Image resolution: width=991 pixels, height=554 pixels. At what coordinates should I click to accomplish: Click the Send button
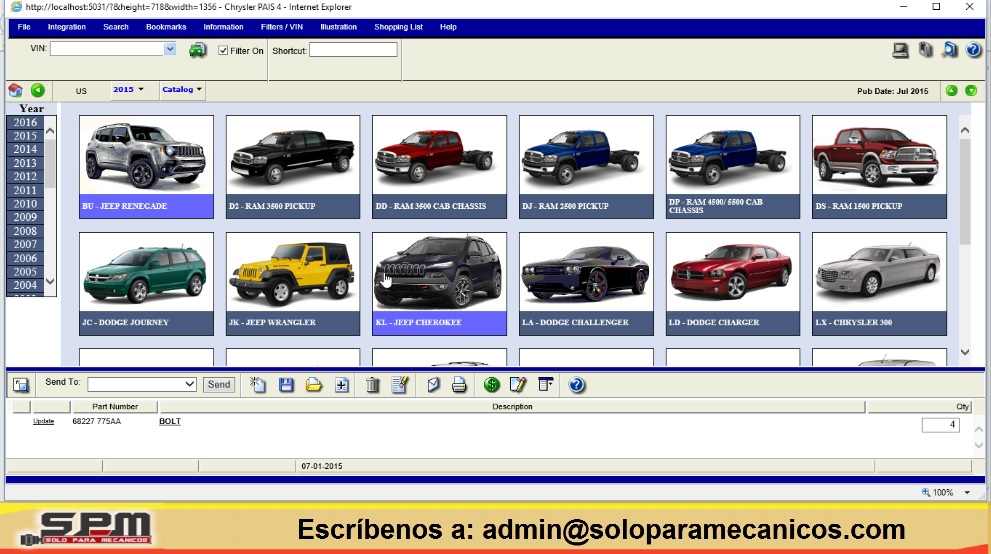tap(219, 385)
